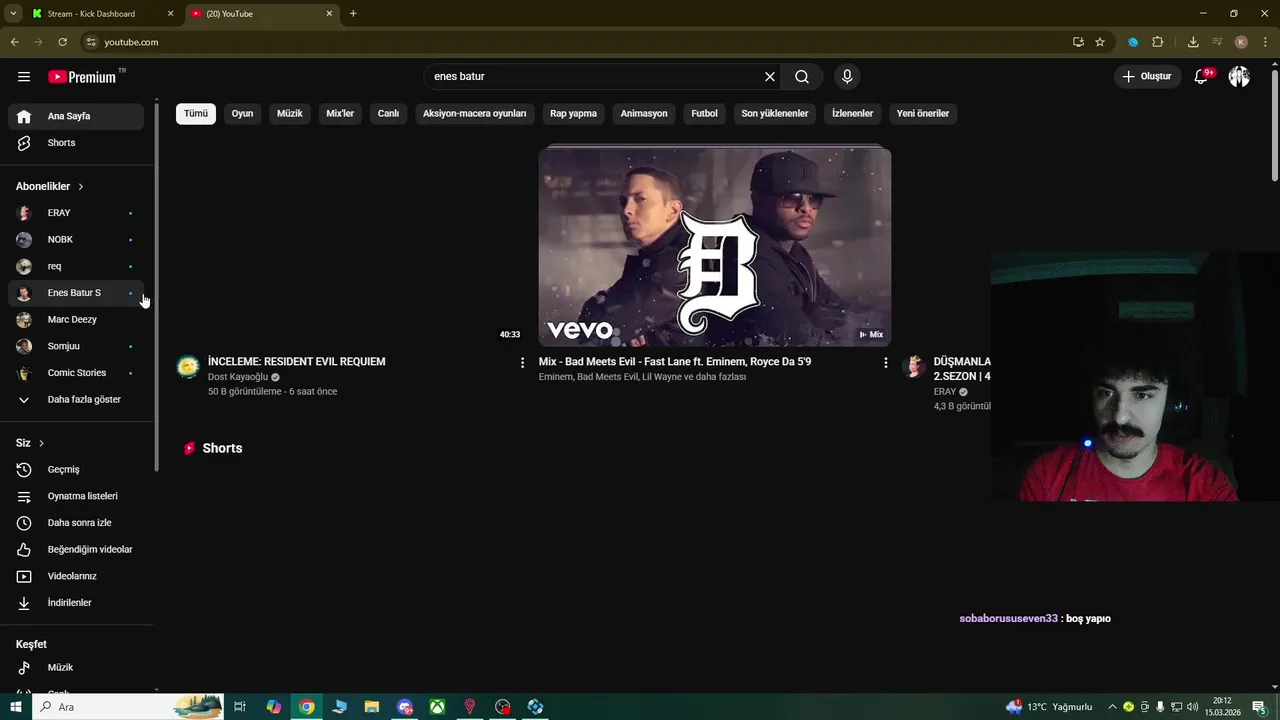Screen dimensions: 1280x720
Task: Expand Daha fazla göster subscriptions
Action: click(76, 400)
